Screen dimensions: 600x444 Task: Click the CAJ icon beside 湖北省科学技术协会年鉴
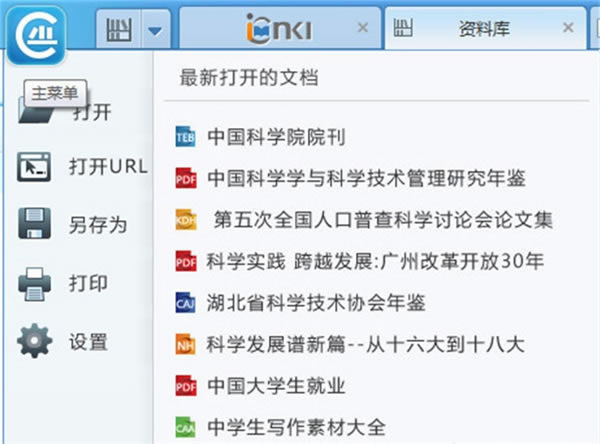point(186,303)
